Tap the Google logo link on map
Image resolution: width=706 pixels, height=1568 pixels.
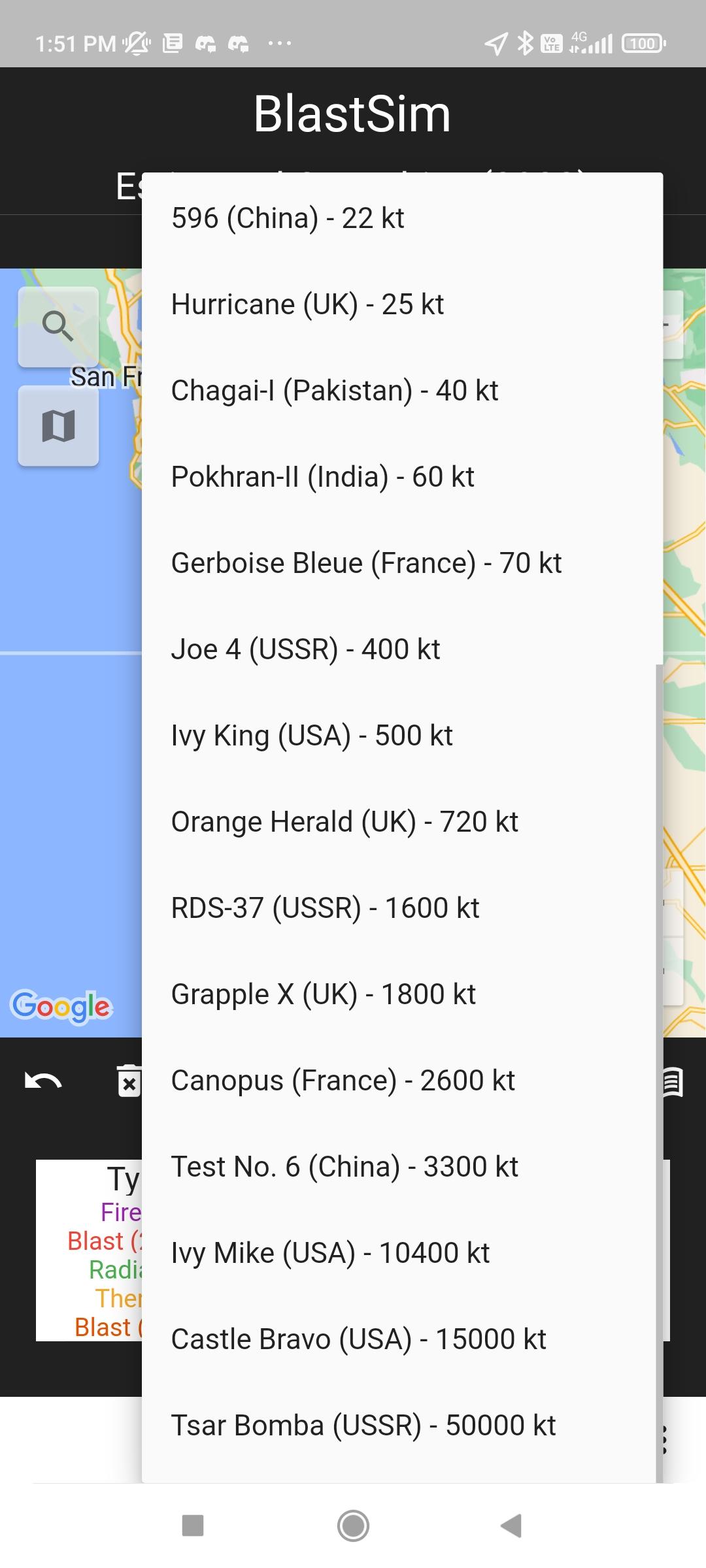61,1006
